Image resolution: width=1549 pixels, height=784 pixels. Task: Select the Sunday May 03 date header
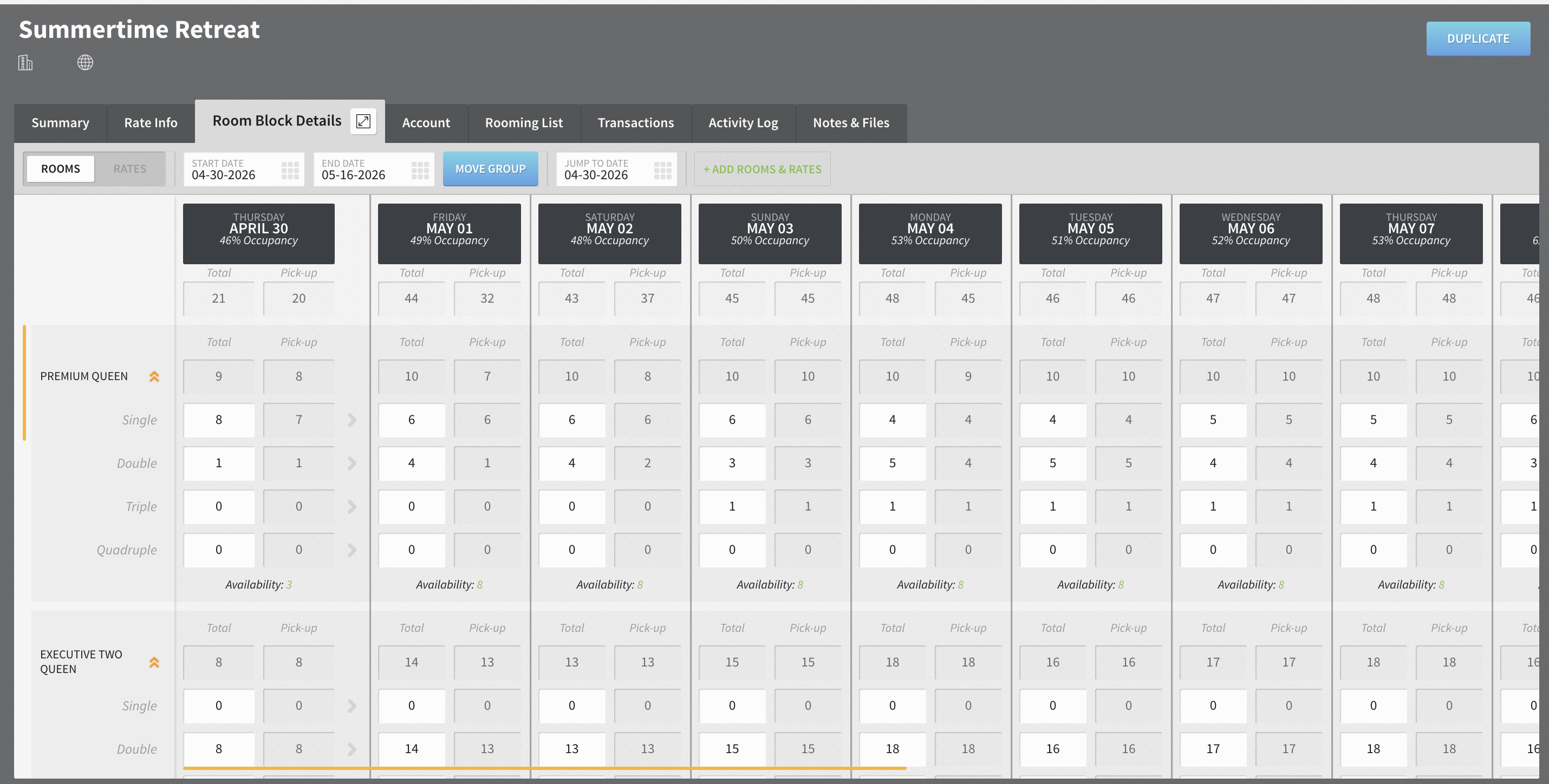pyautogui.click(x=770, y=233)
